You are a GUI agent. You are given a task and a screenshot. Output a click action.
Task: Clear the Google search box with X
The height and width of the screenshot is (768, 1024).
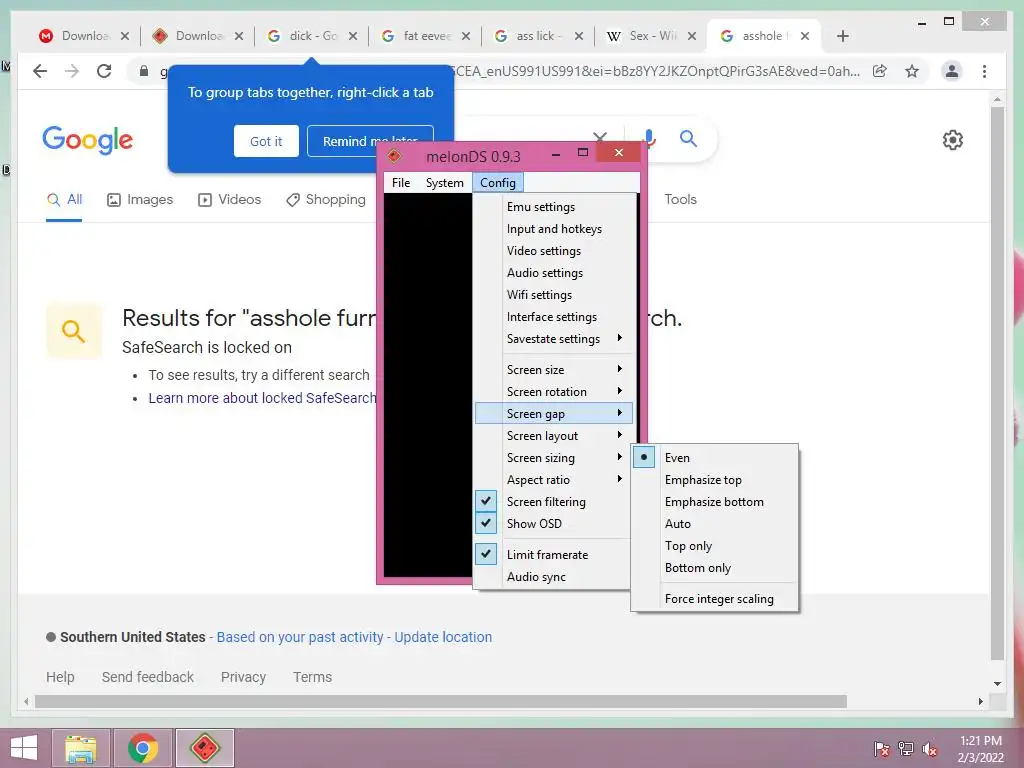tap(600, 137)
